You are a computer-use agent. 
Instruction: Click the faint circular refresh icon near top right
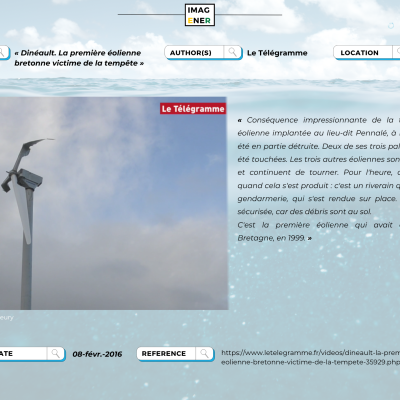click(x=391, y=26)
